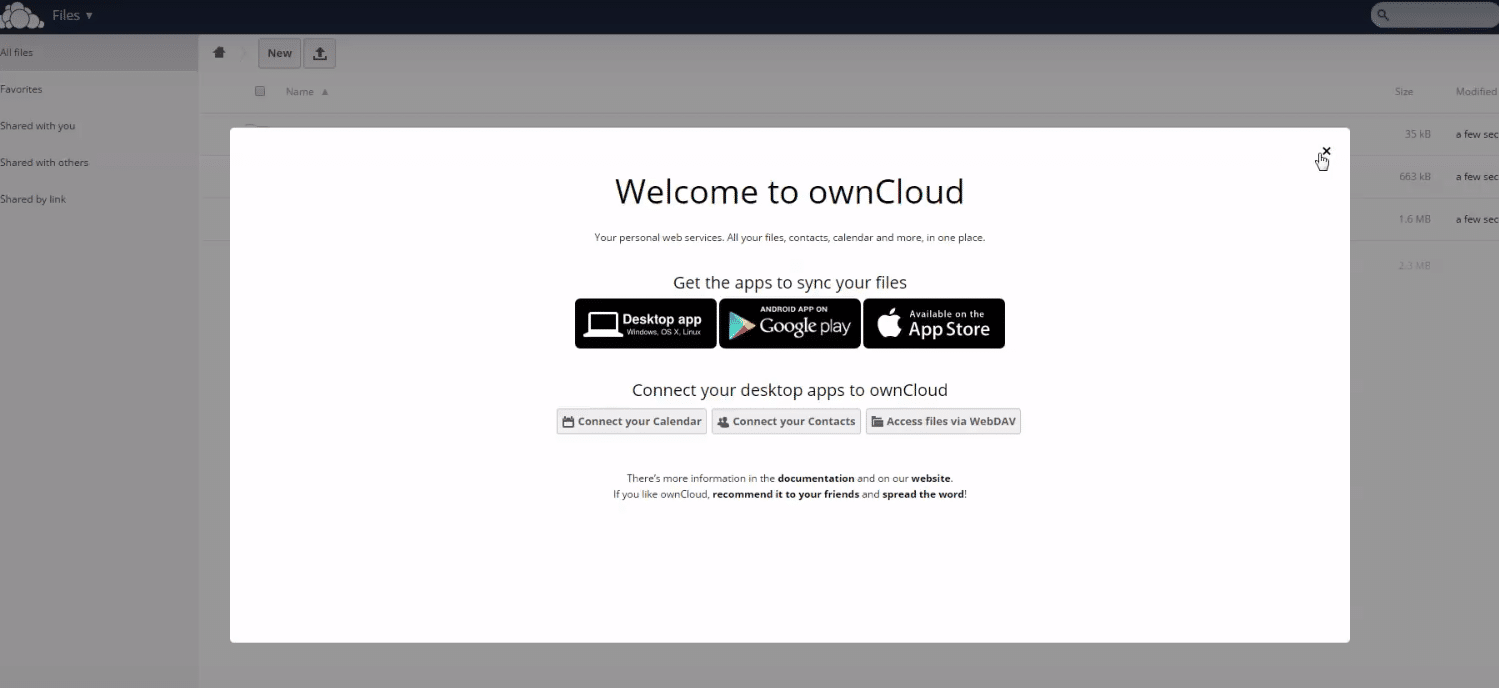Sort by the Size column header
The height and width of the screenshot is (688, 1499).
pyautogui.click(x=1404, y=92)
